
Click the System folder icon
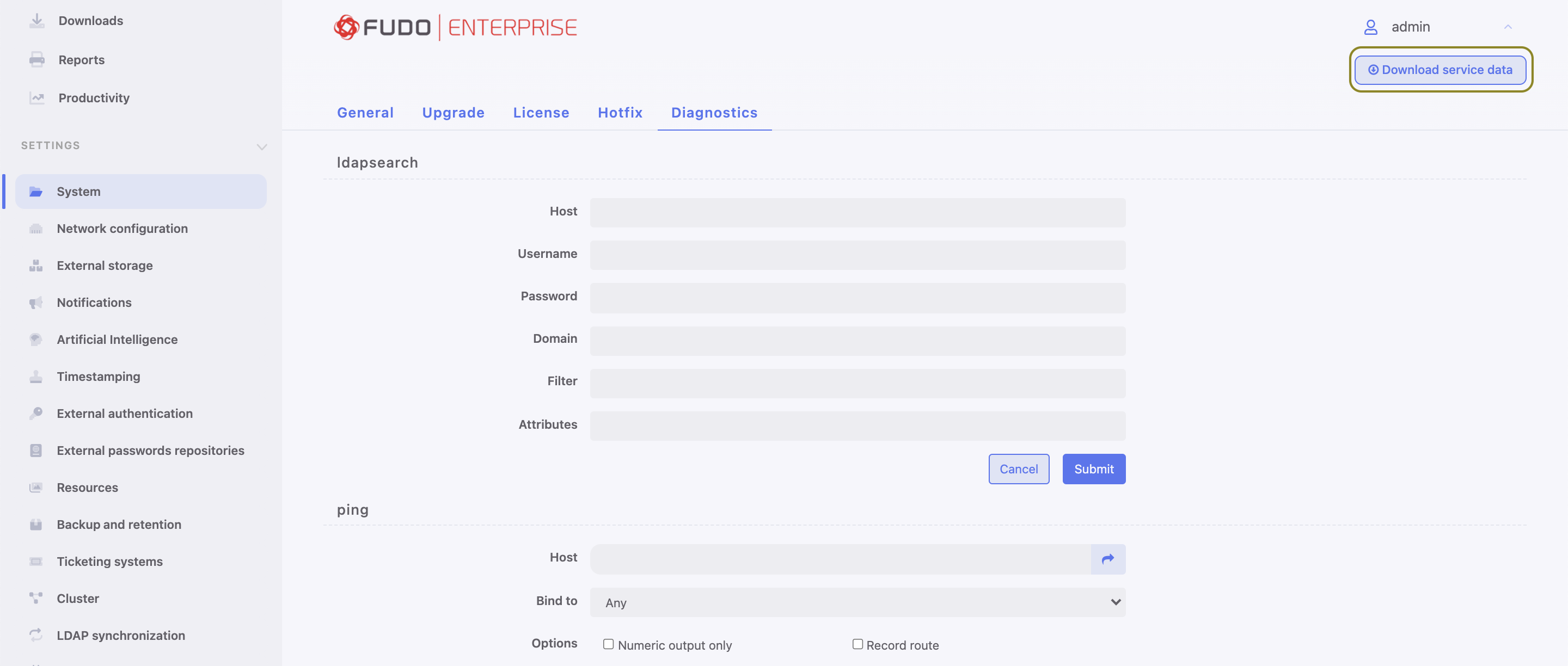(x=36, y=191)
